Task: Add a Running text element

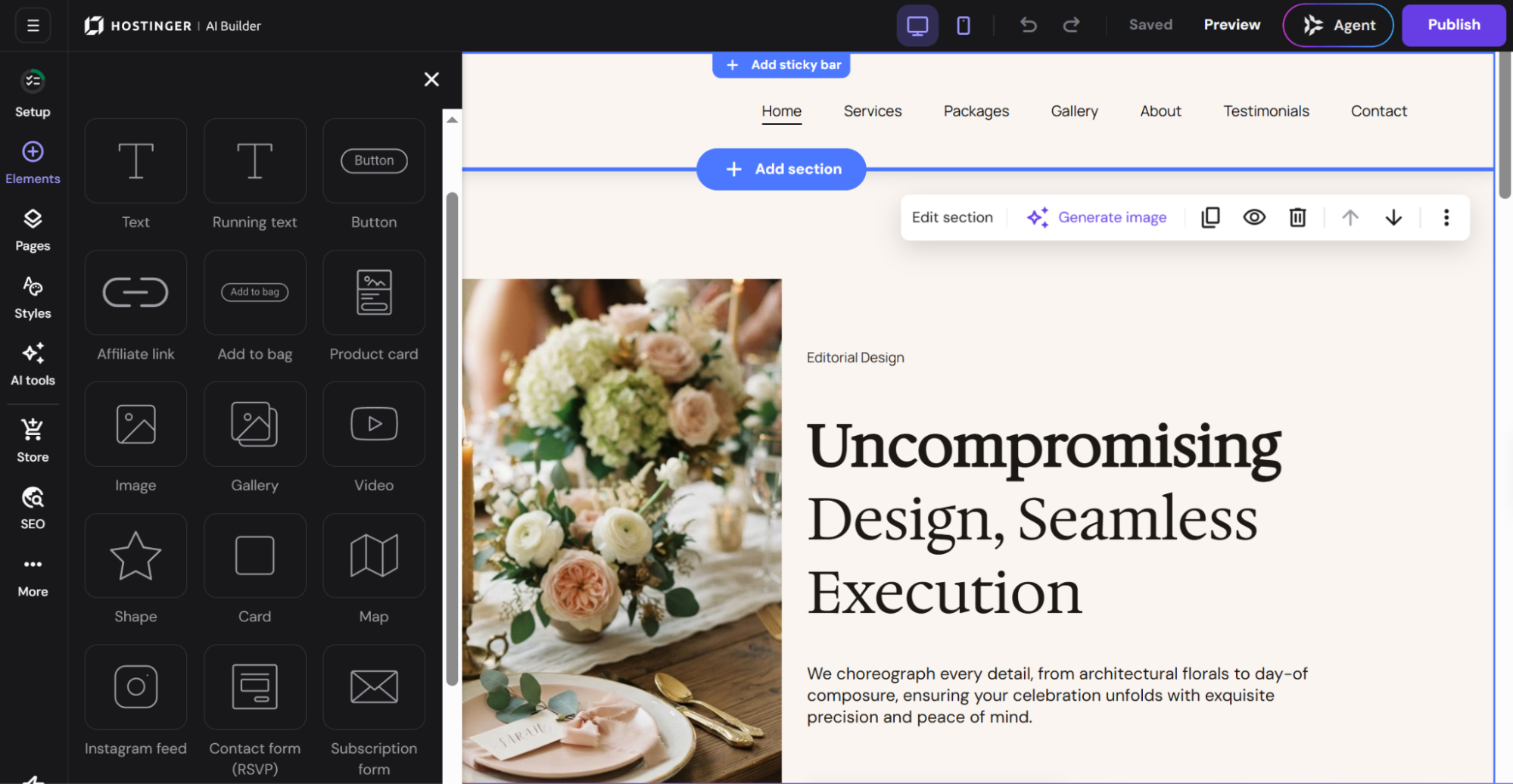Action: (x=255, y=160)
